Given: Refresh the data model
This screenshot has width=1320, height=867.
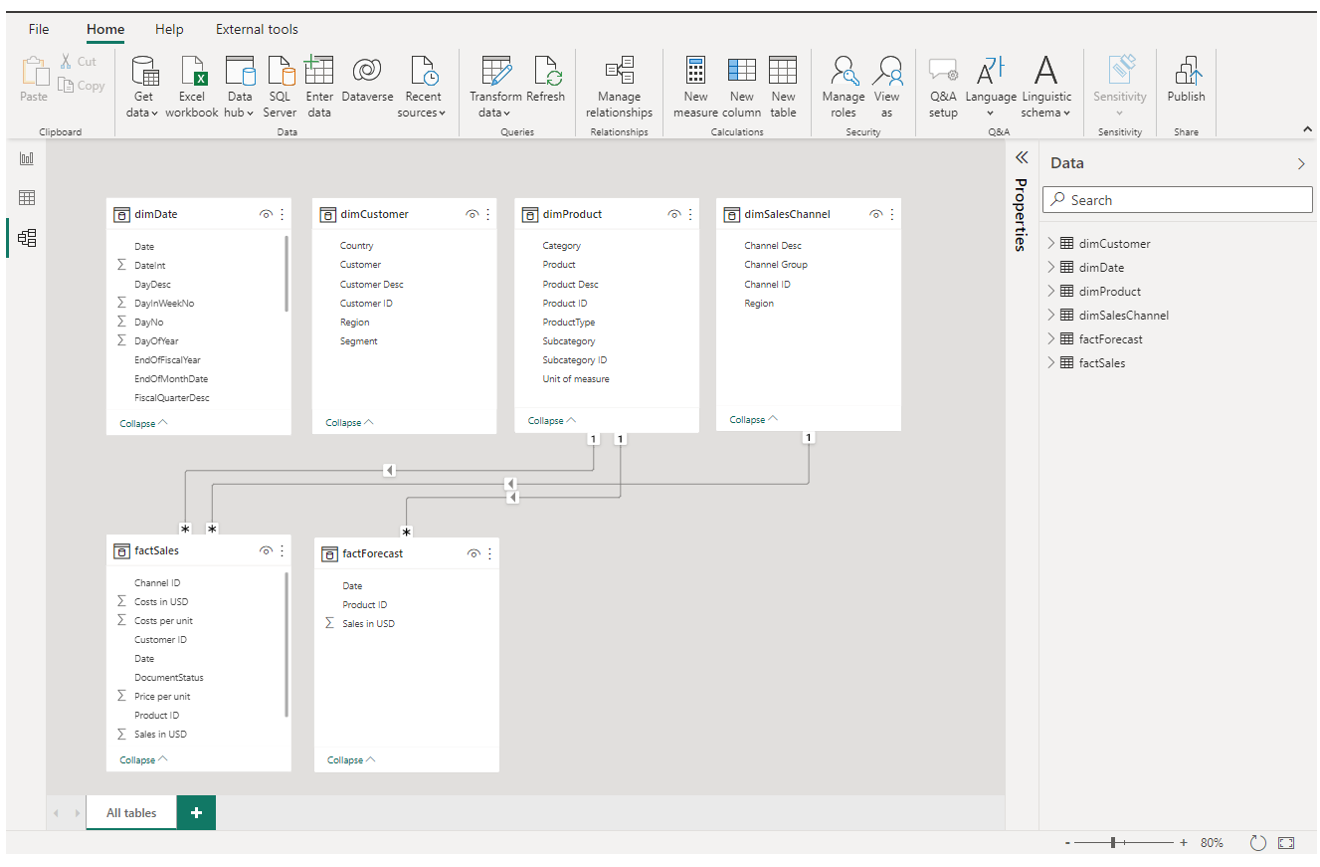Looking at the screenshot, I should point(546,80).
